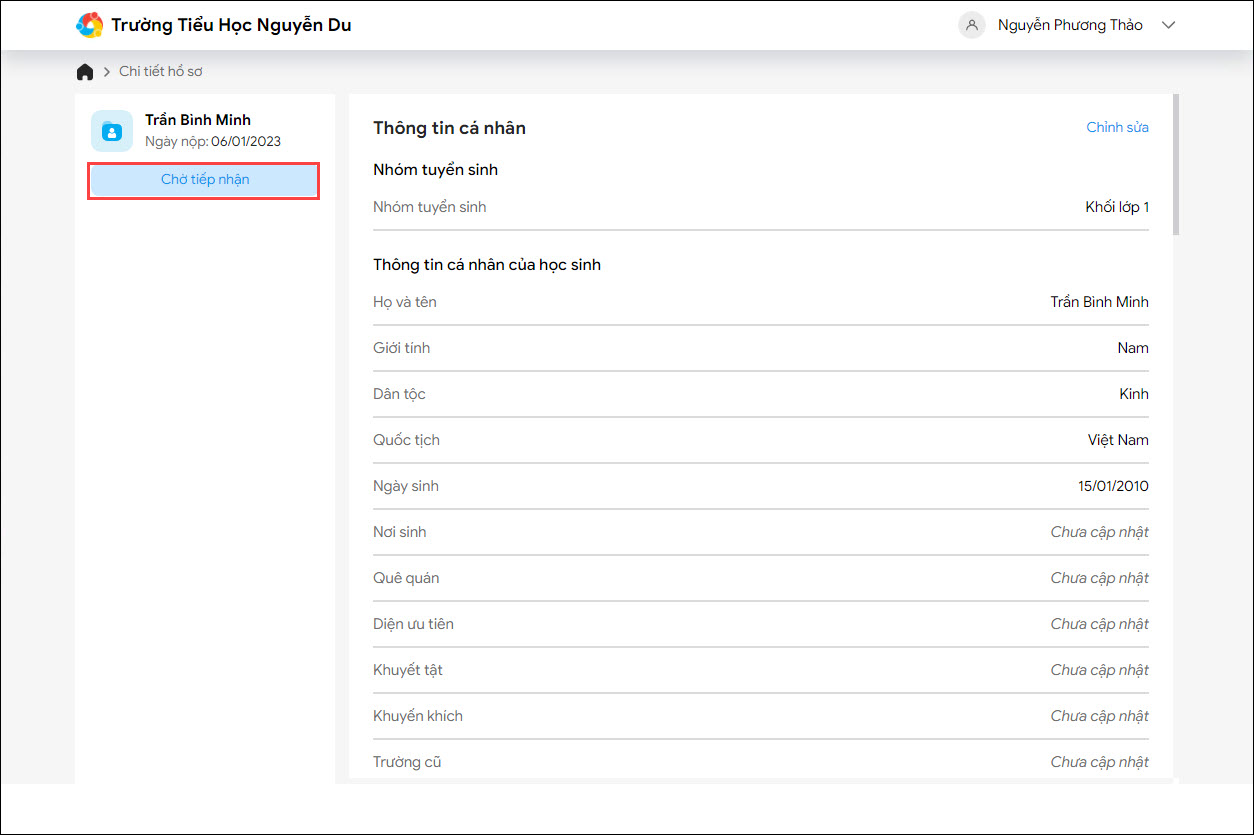Go to the home page icon

point(85,72)
